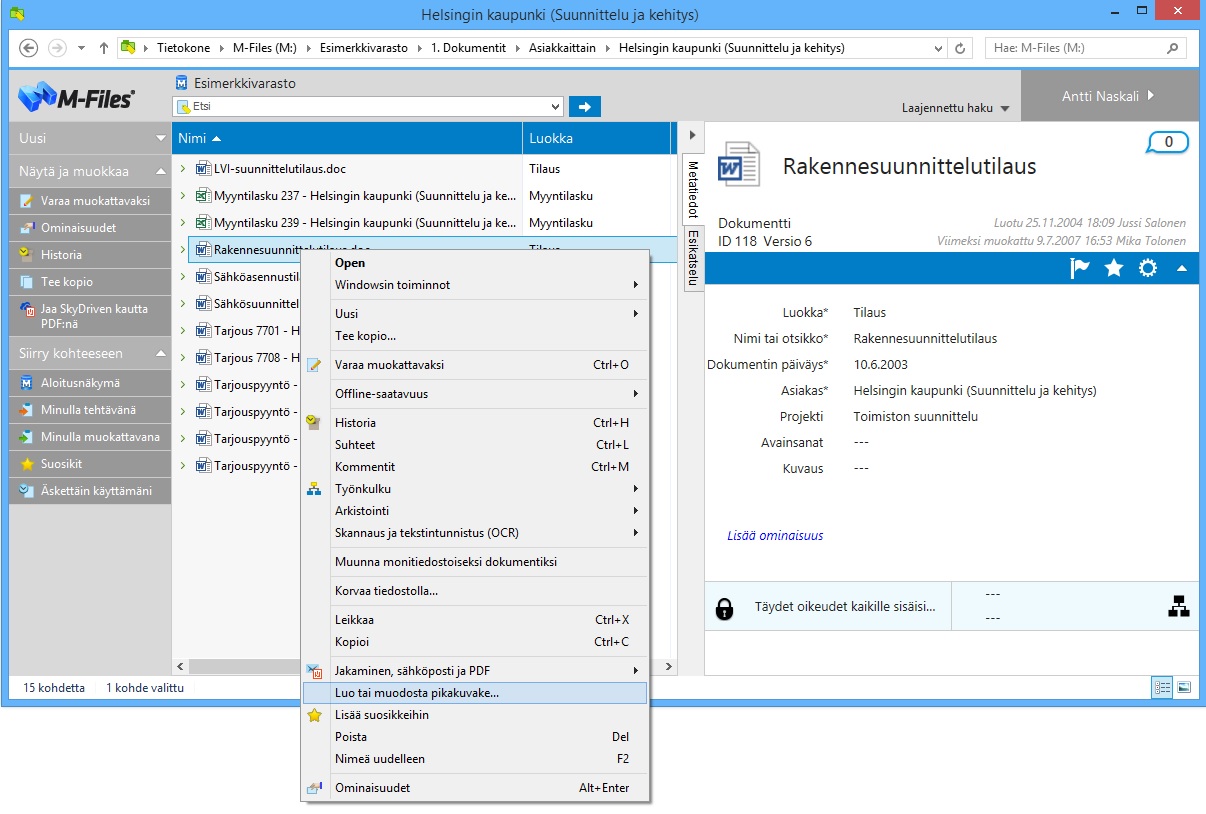The width and height of the screenshot is (1206, 814).
Task: Open Äskettäin käyttämäni in the sidebar
Action: coord(90,491)
